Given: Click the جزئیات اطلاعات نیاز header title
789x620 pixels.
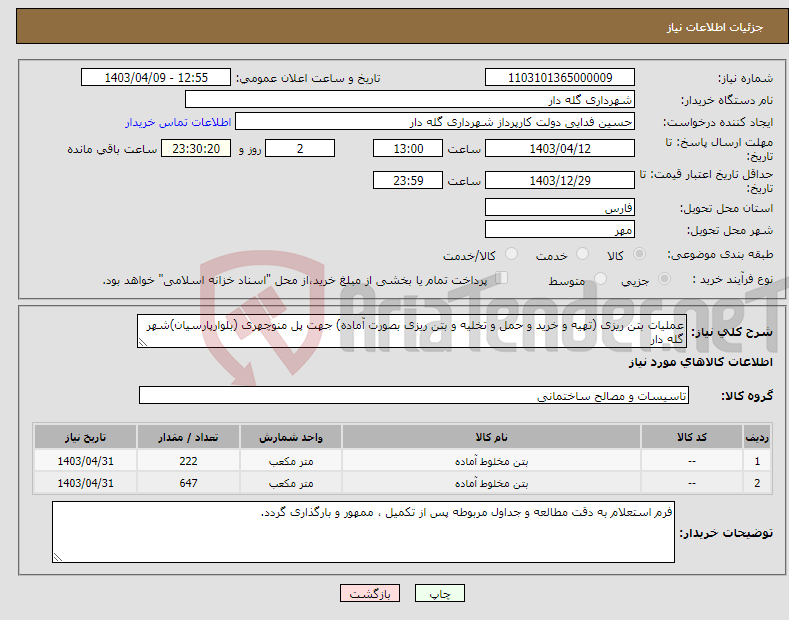Looking at the screenshot, I should point(715,27).
